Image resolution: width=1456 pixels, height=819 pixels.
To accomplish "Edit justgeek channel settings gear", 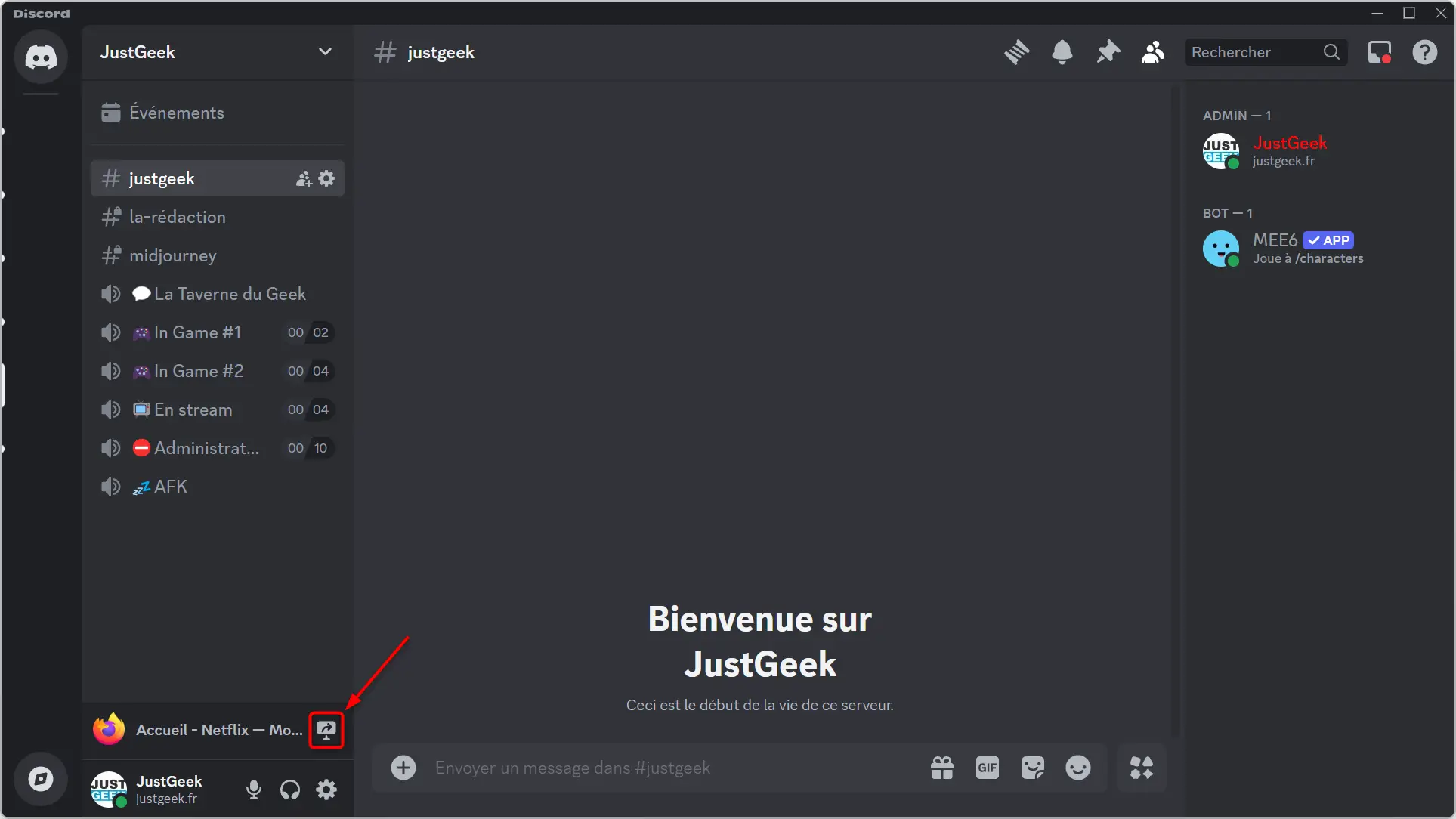I will point(326,178).
